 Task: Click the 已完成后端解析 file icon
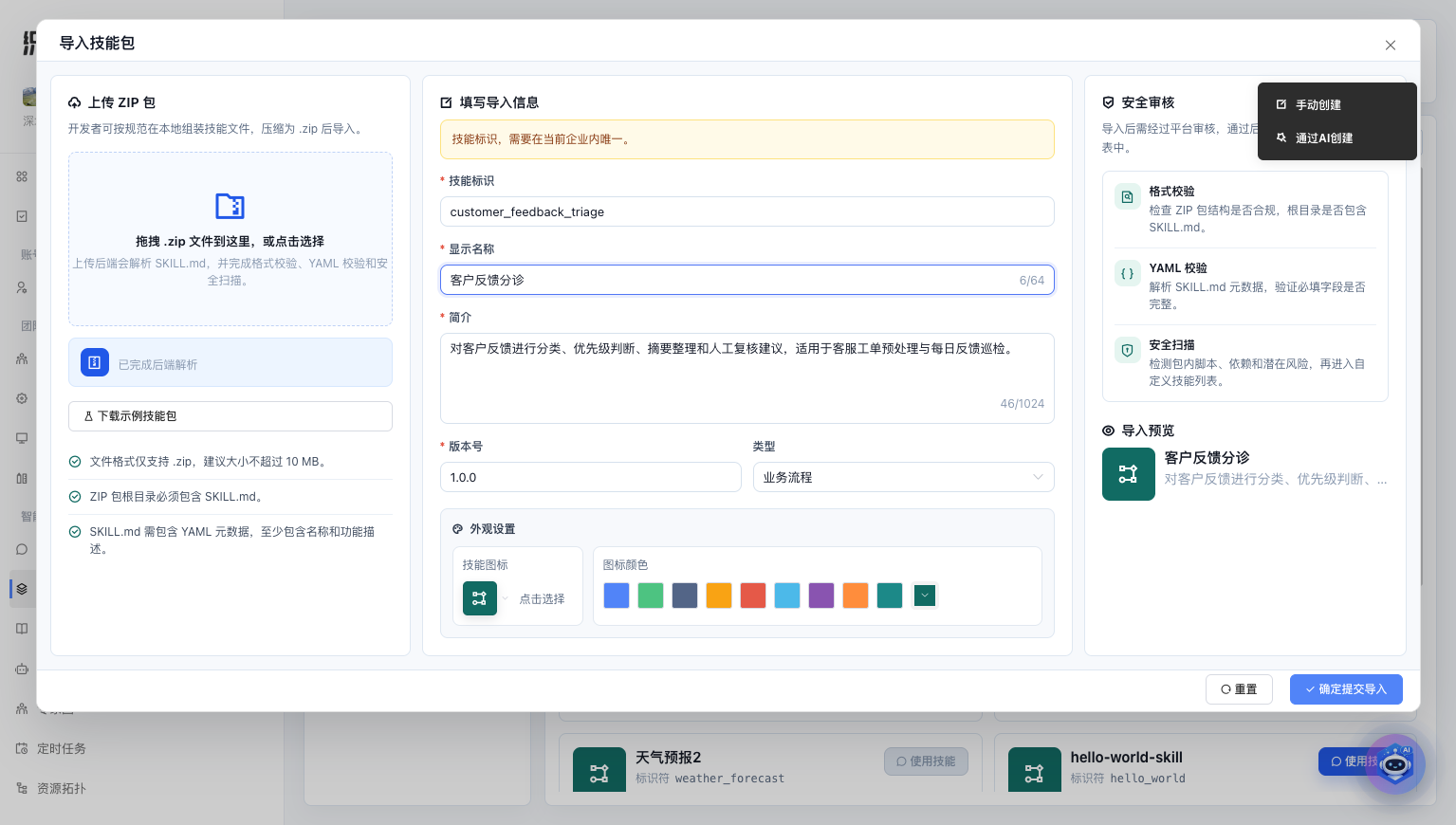95,362
